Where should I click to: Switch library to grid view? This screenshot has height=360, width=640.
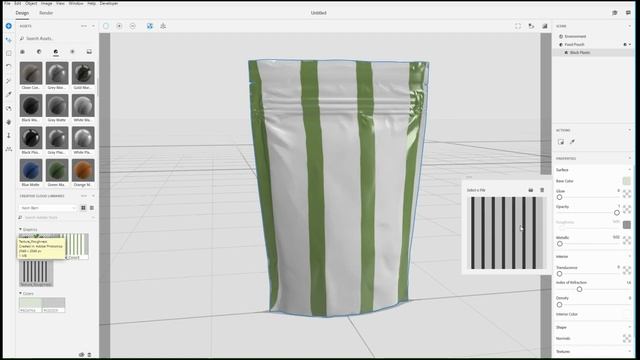tap(83, 208)
